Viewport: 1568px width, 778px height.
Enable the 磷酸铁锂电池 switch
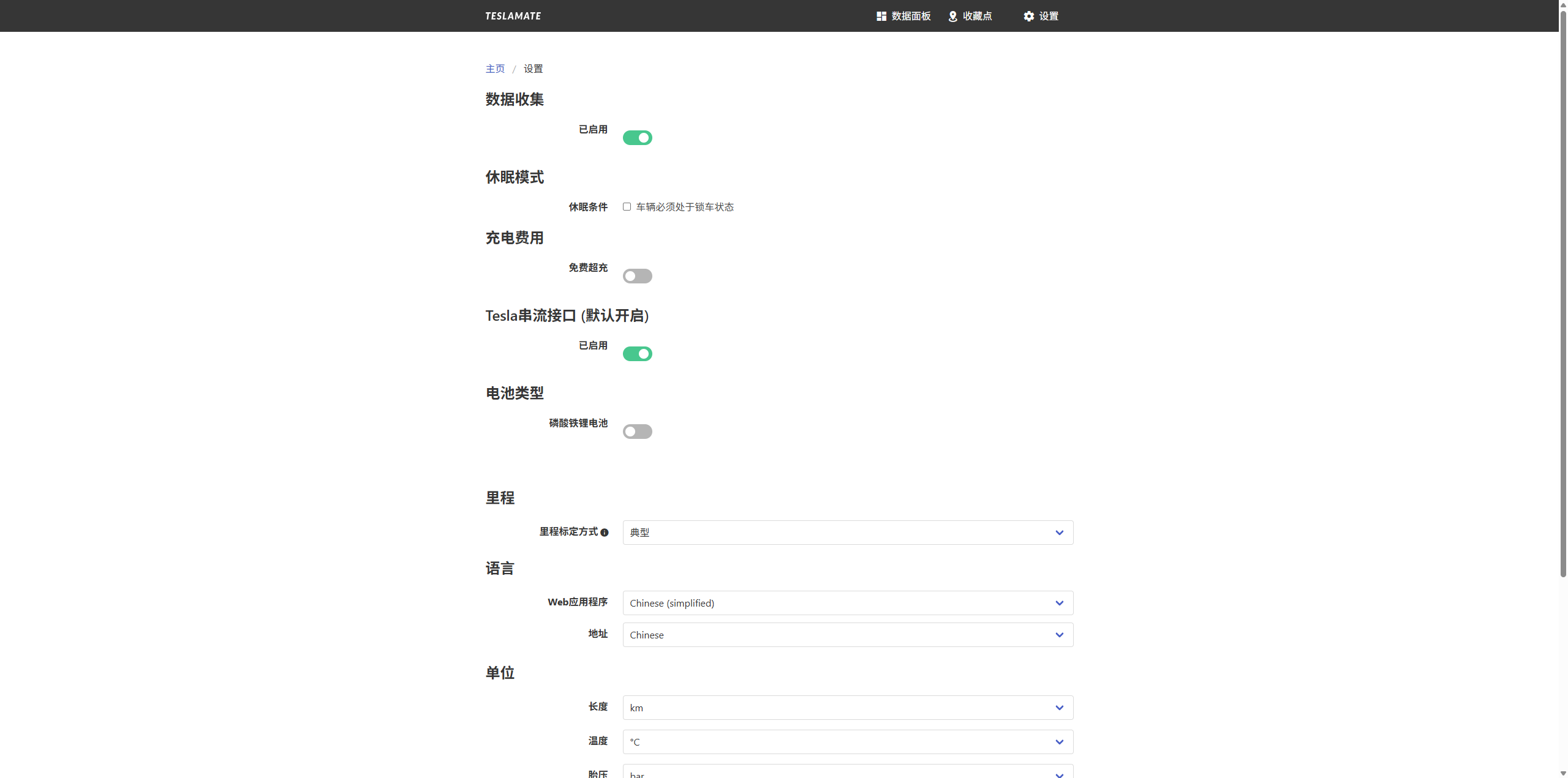pyautogui.click(x=637, y=432)
